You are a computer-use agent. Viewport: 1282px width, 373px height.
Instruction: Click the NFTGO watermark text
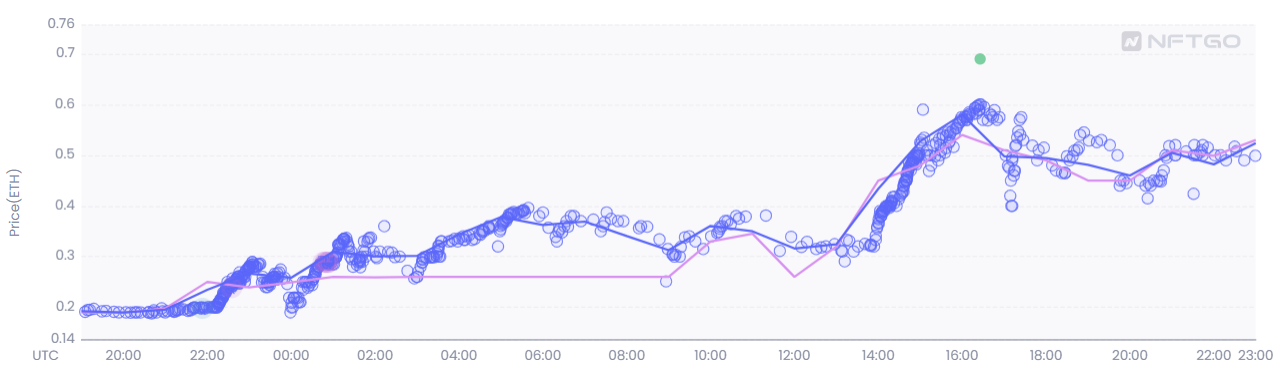click(x=1194, y=41)
